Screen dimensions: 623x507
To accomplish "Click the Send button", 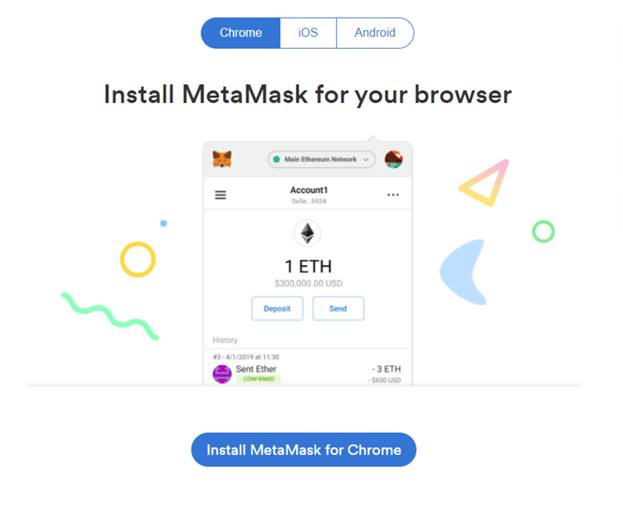I will click(338, 308).
